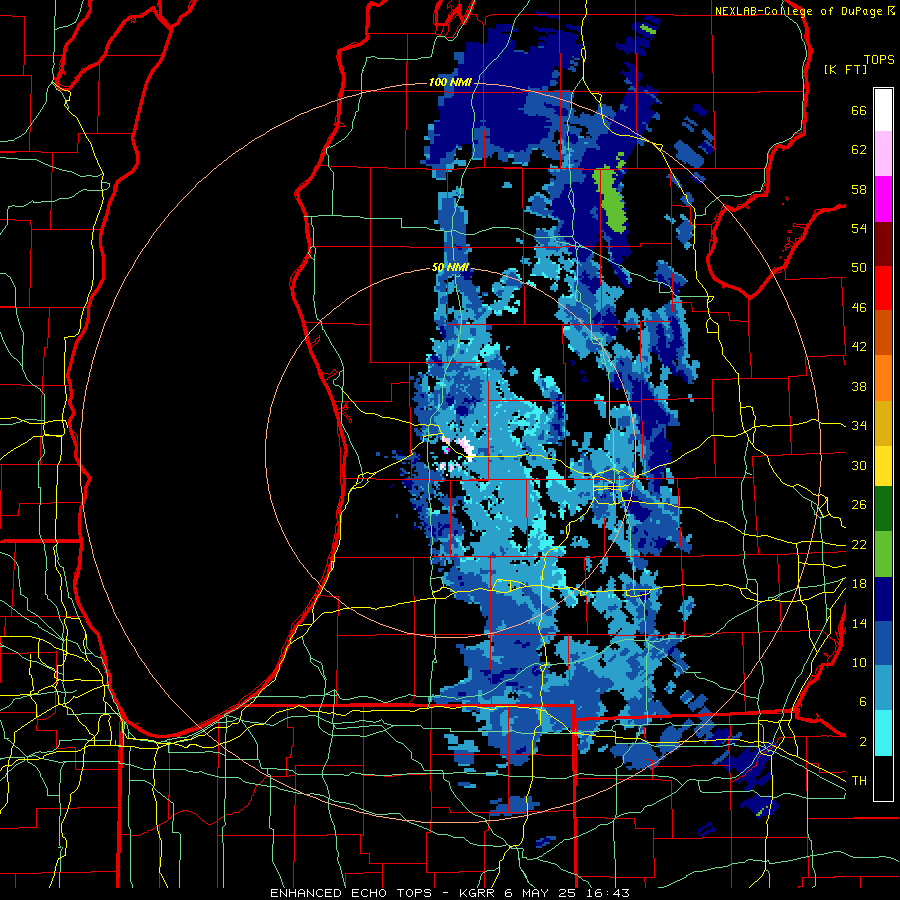The height and width of the screenshot is (900, 900).
Task: Pick the dark green legend swatch
Action: pos(883,509)
